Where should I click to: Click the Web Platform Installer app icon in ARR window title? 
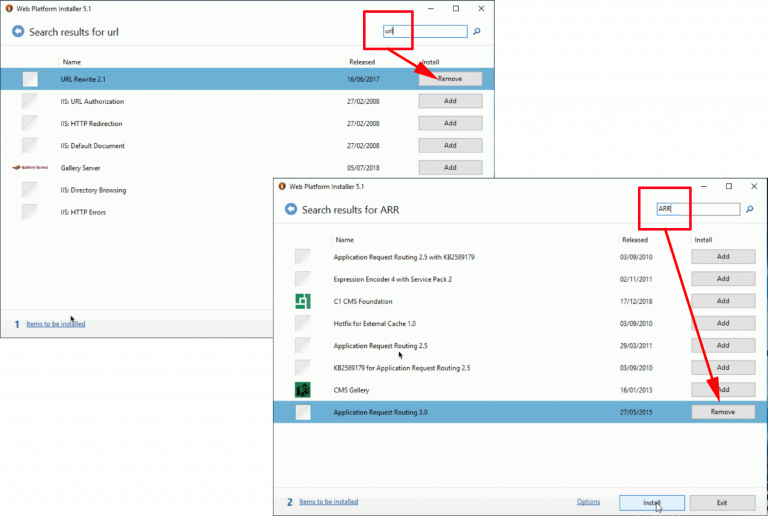click(282, 186)
